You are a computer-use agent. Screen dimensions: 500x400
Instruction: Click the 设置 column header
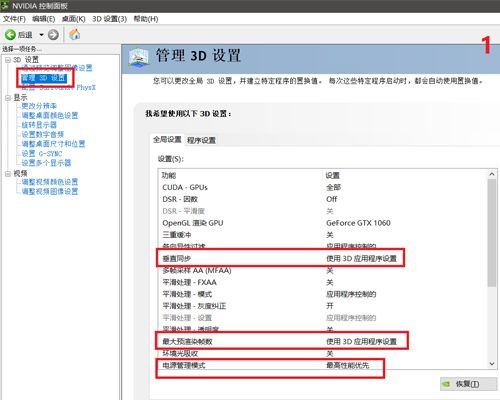pyautogui.click(x=405, y=175)
